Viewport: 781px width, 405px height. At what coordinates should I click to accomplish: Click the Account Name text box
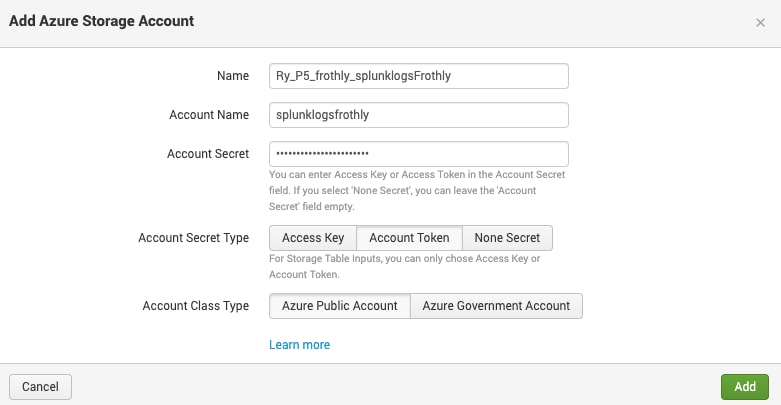tap(419, 115)
